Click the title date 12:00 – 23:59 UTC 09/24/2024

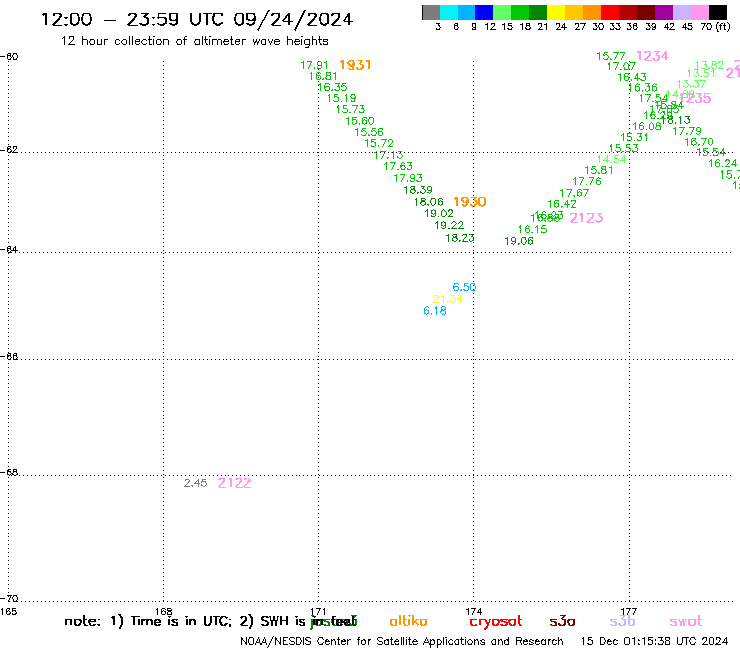[x=197, y=19]
